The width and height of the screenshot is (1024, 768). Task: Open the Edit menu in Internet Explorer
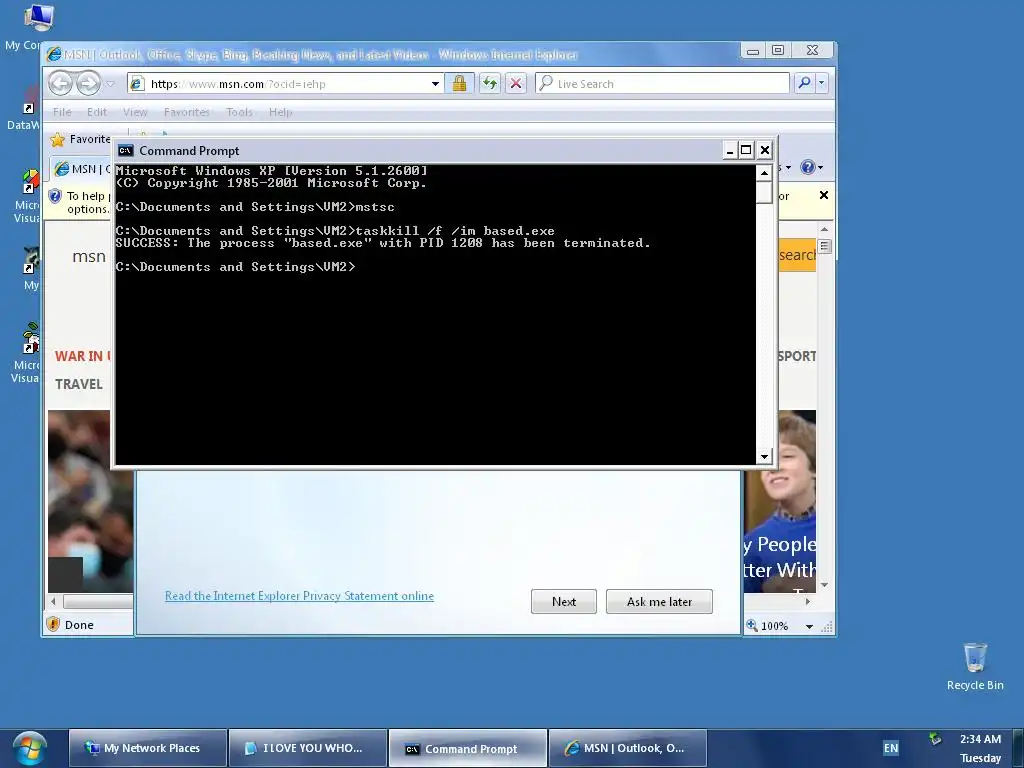pos(97,112)
